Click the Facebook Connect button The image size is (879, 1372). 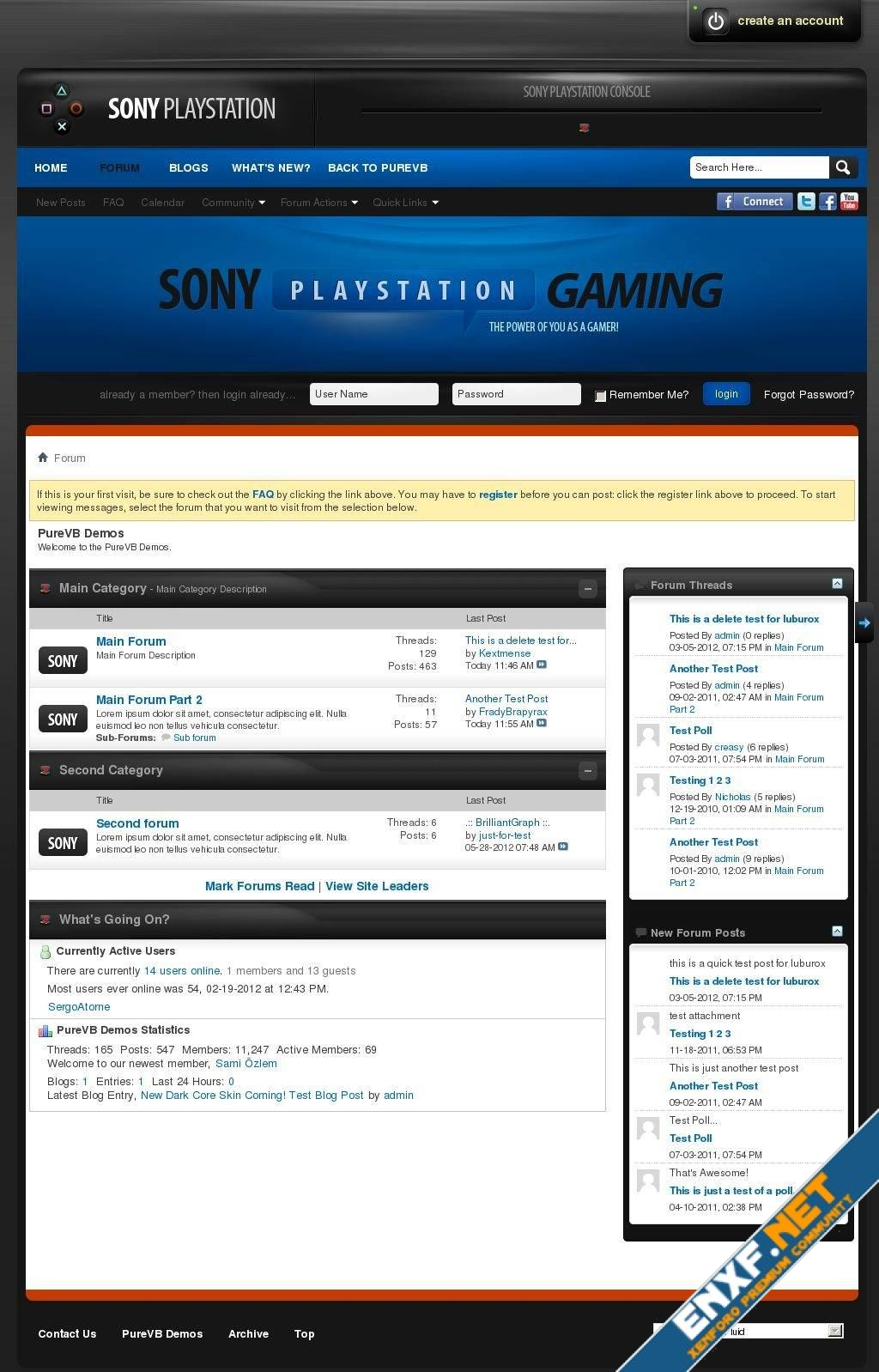pos(754,202)
